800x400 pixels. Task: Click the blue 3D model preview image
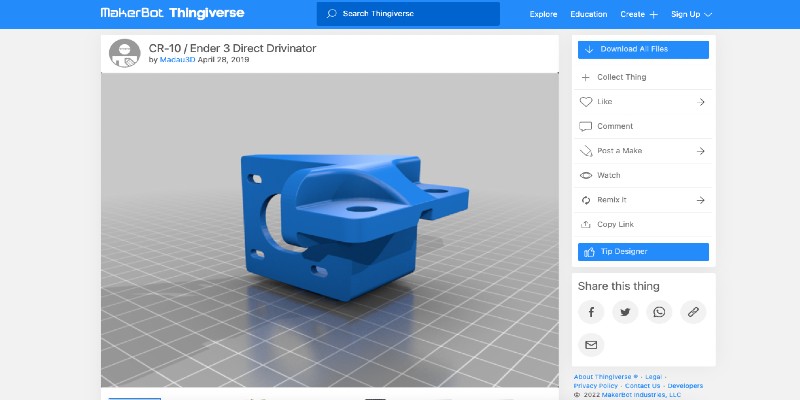point(330,230)
